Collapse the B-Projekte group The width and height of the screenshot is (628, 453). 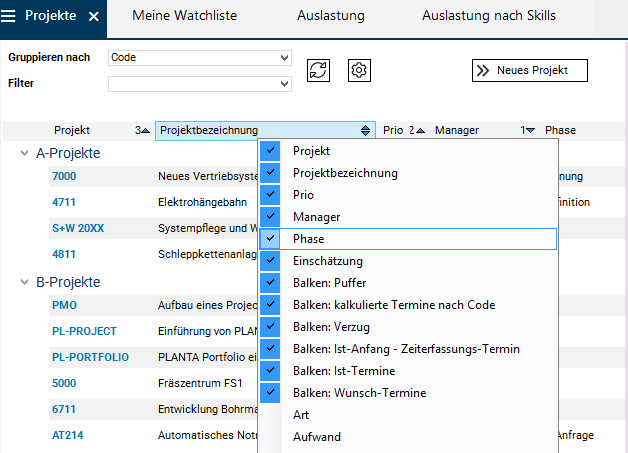tap(24, 282)
